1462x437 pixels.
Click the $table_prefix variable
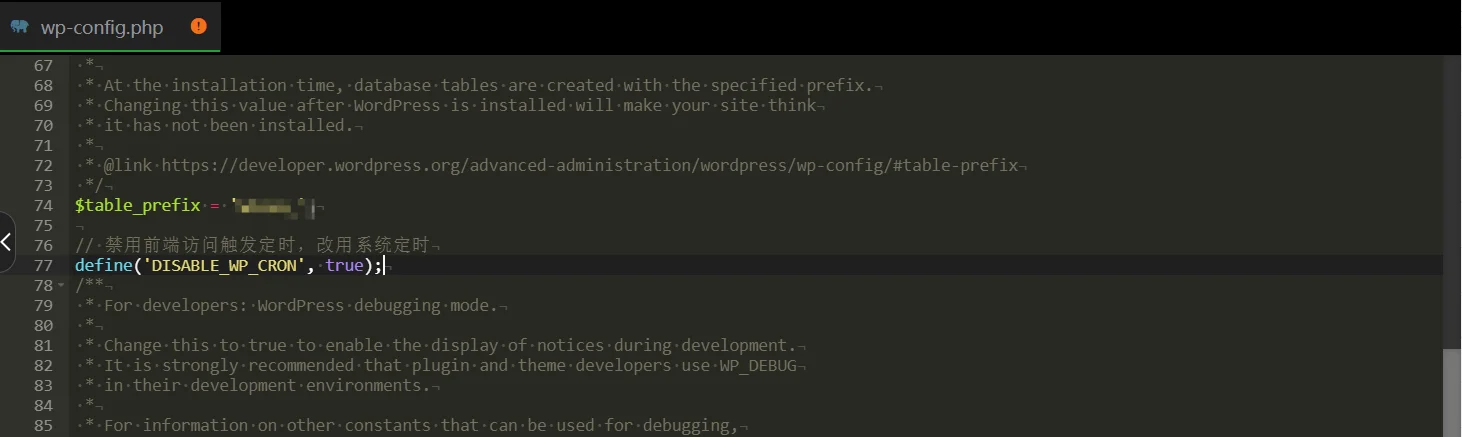tap(138, 205)
